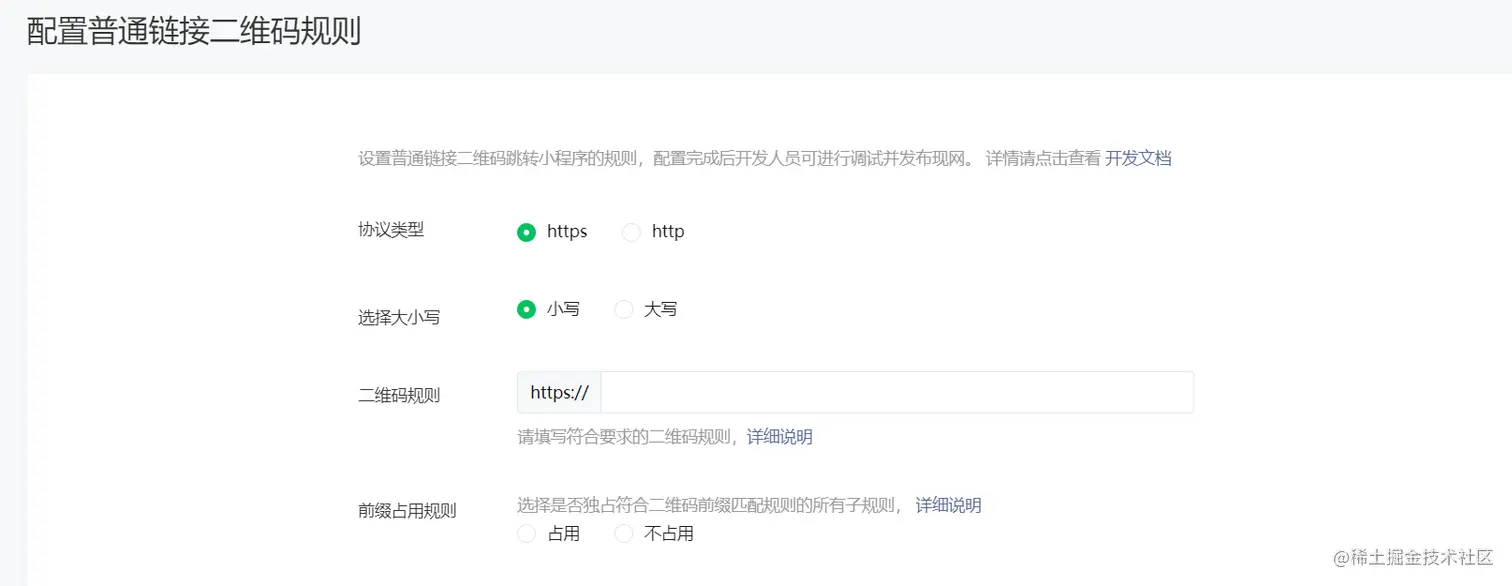
Task: Click the hint text 请填写符合要求的二维码规则
Action: point(627,437)
